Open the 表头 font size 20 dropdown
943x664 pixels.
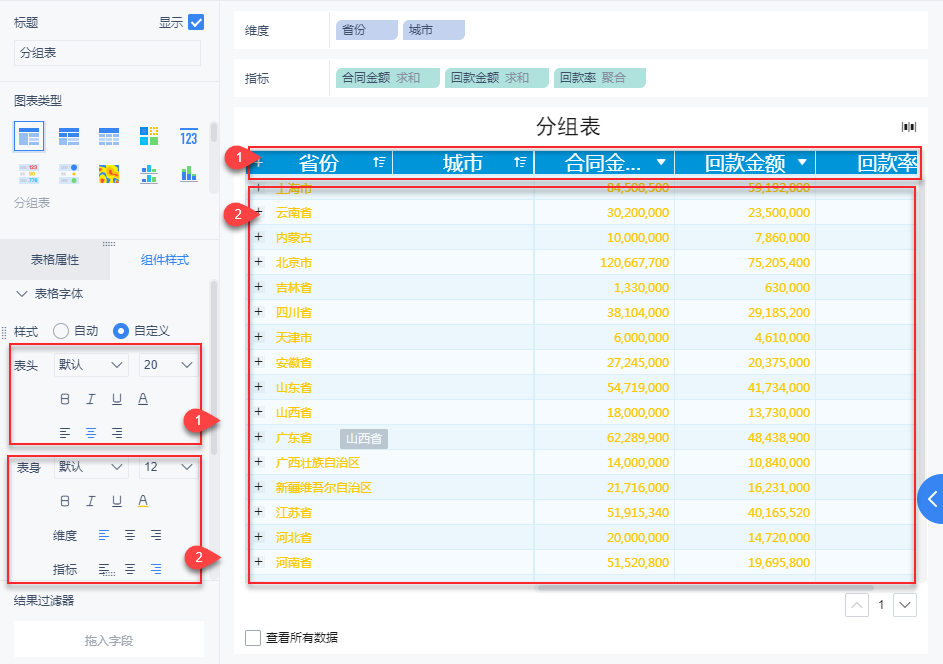coord(168,365)
